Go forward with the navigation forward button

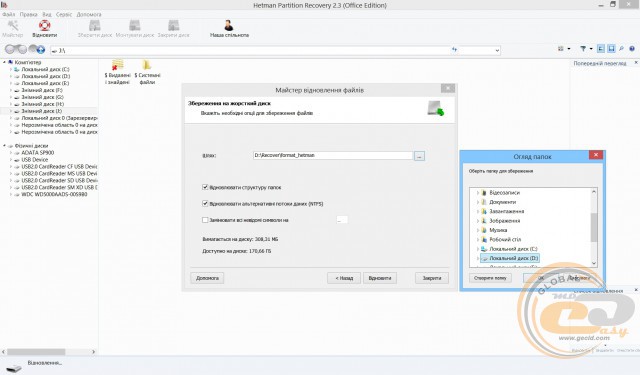(x=22, y=49)
